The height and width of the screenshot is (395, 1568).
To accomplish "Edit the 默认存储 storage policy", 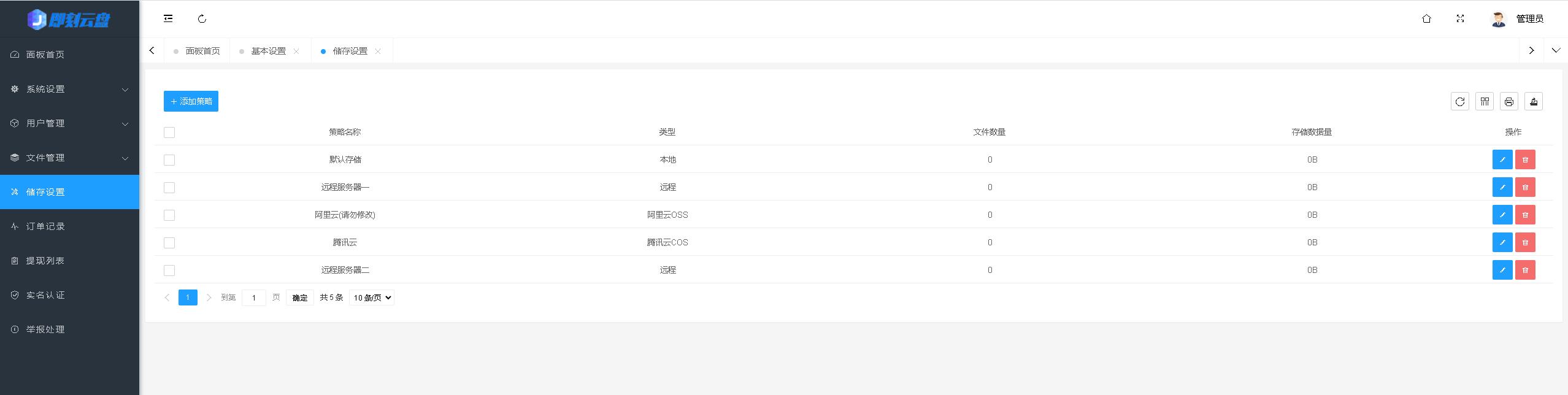I will coord(1502,160).
